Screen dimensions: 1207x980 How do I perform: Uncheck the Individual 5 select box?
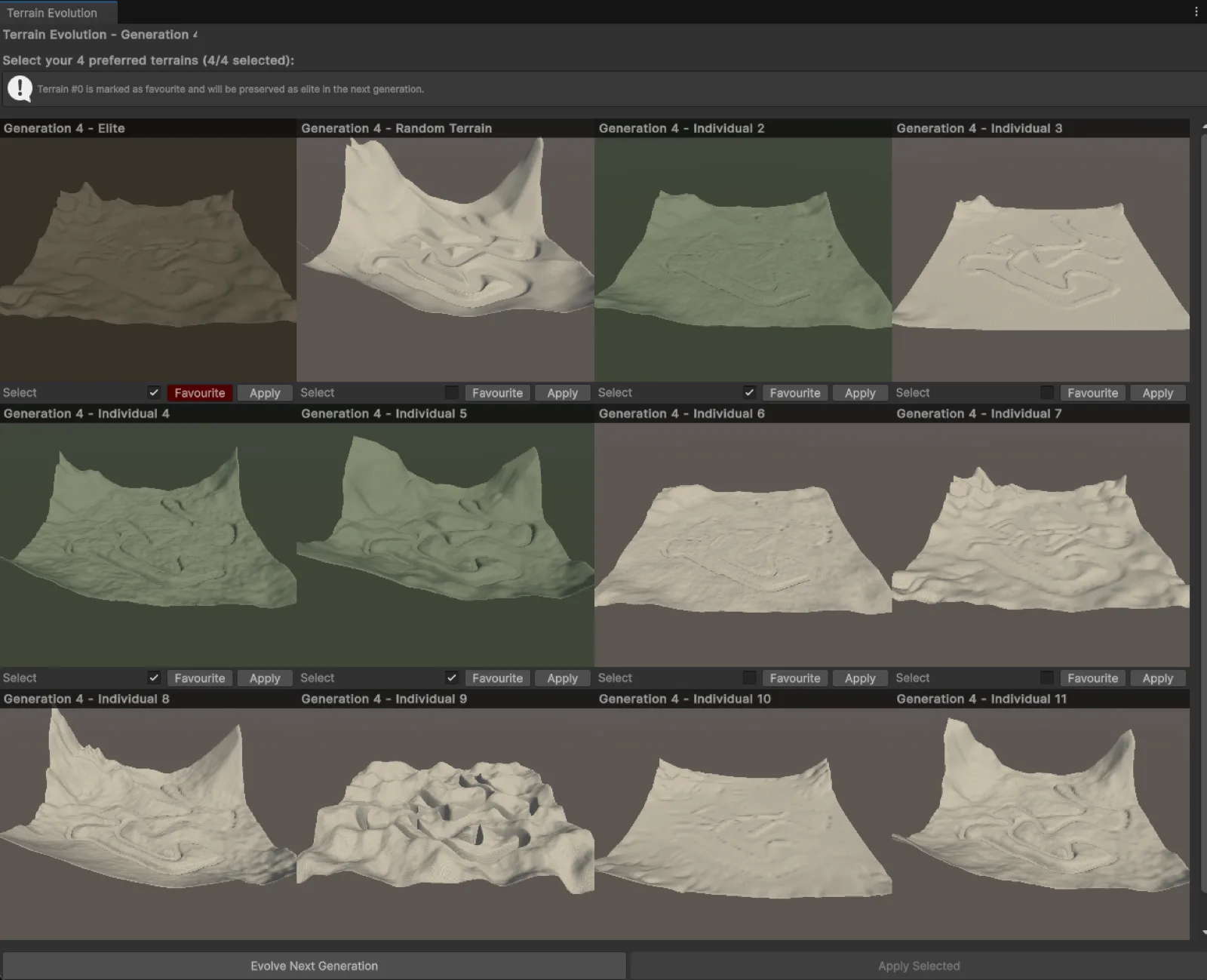click(452, 677)
